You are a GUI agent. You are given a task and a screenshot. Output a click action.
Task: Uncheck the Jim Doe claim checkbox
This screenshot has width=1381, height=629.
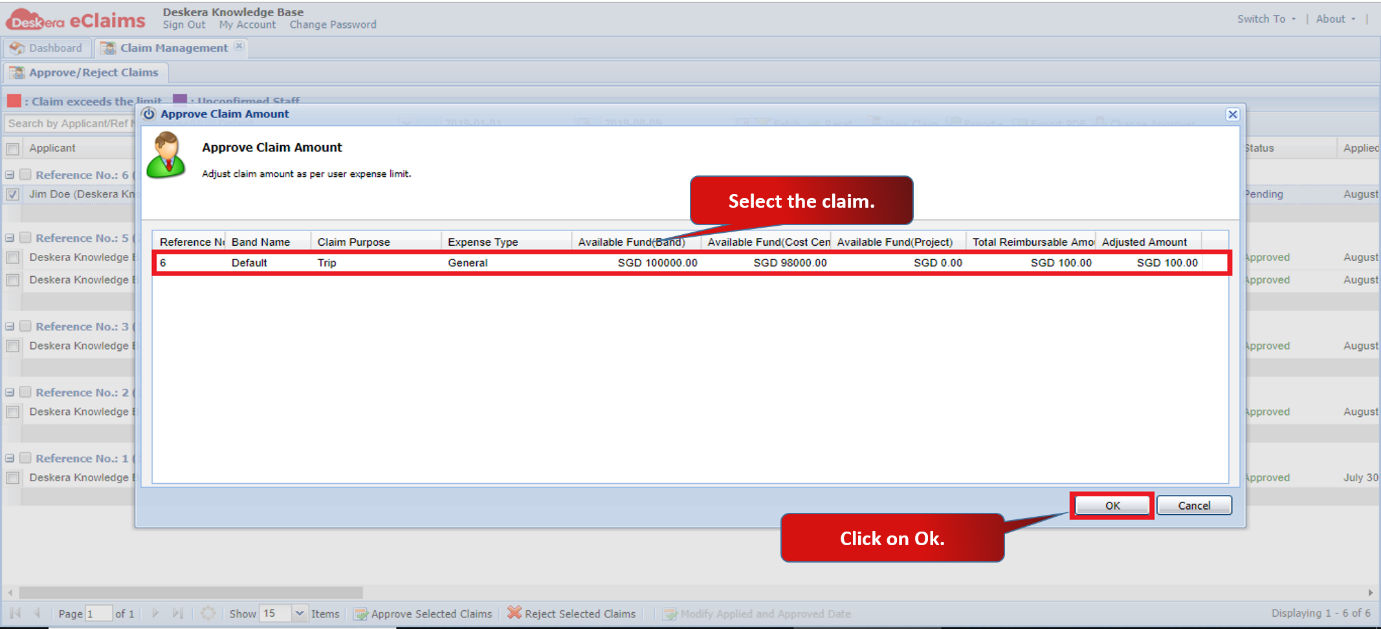[x=12, y=194]
